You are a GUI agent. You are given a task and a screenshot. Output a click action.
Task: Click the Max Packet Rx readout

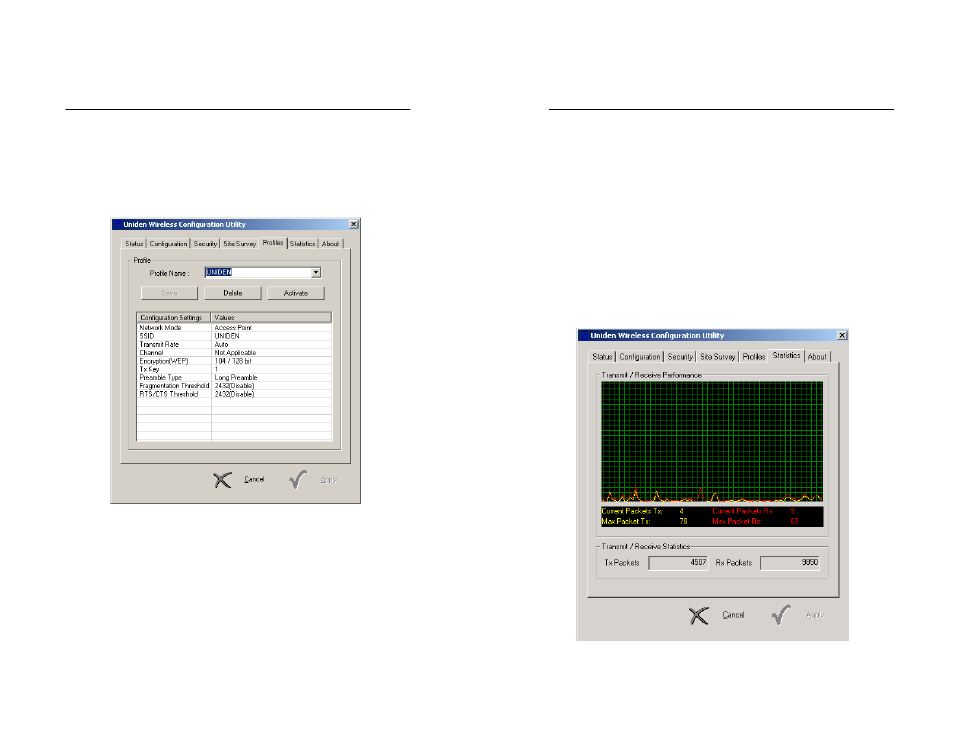(755, 522)
